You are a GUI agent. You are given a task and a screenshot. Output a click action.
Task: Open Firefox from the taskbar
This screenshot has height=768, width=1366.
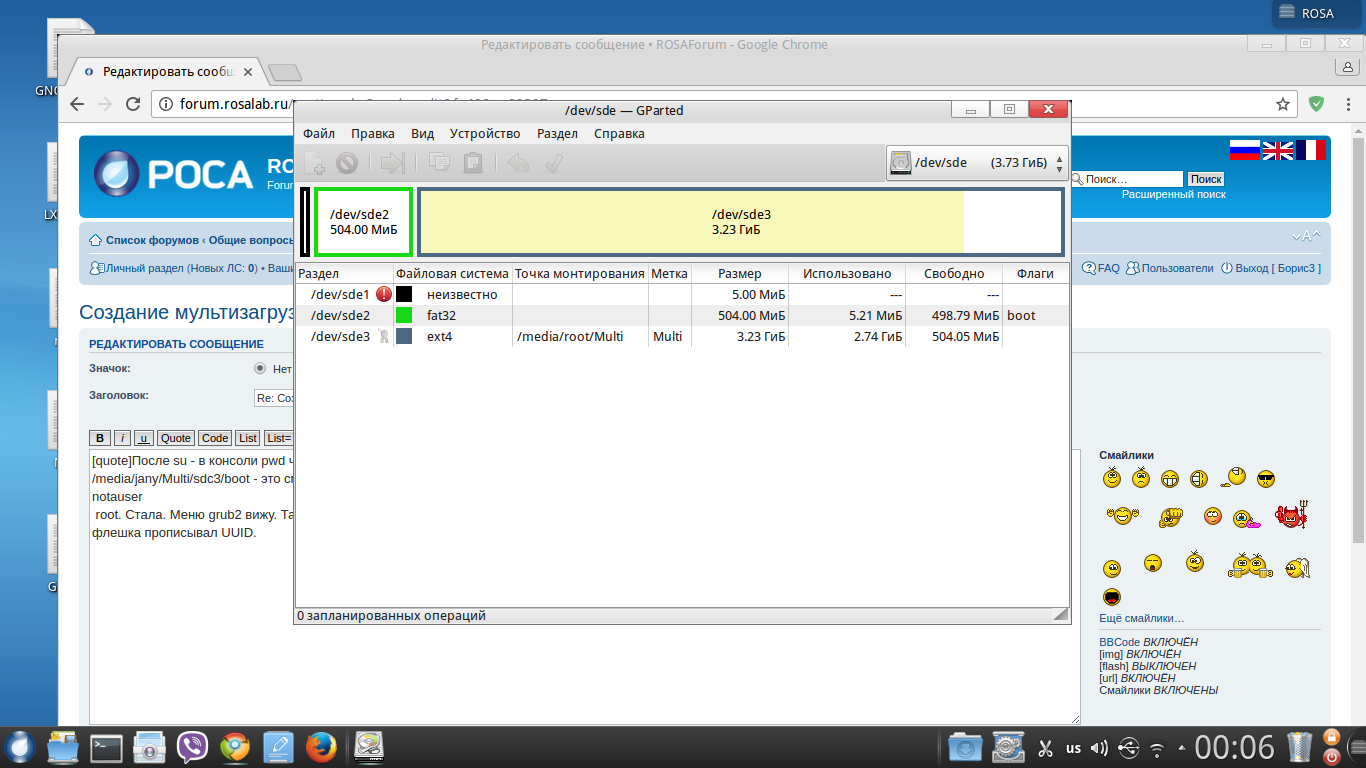[320, 747]
